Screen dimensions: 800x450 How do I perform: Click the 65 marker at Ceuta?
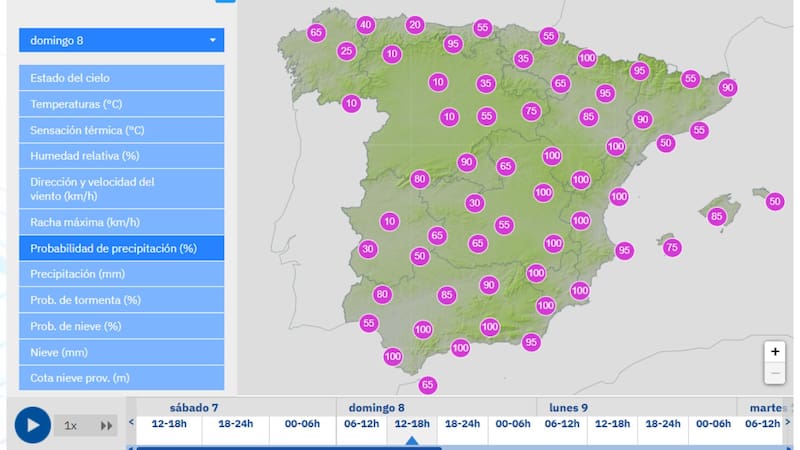428,385
